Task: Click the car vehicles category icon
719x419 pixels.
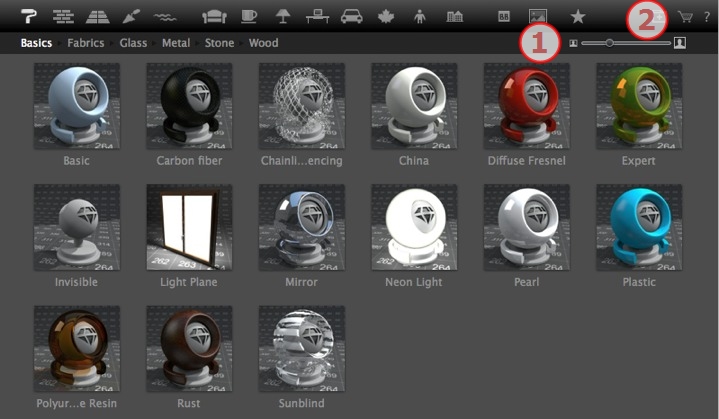Action: coord(351,16)
